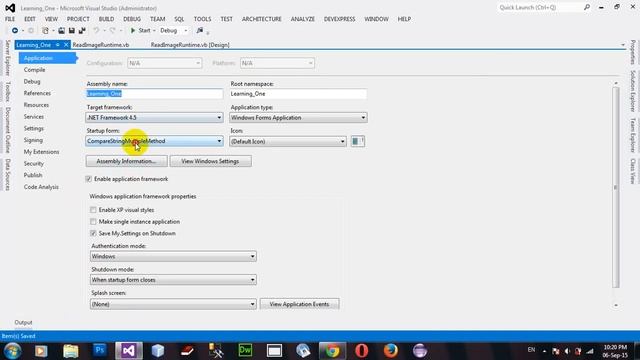Select the Code Analysis properties page

pyautogui.click(x=41, y=187)
